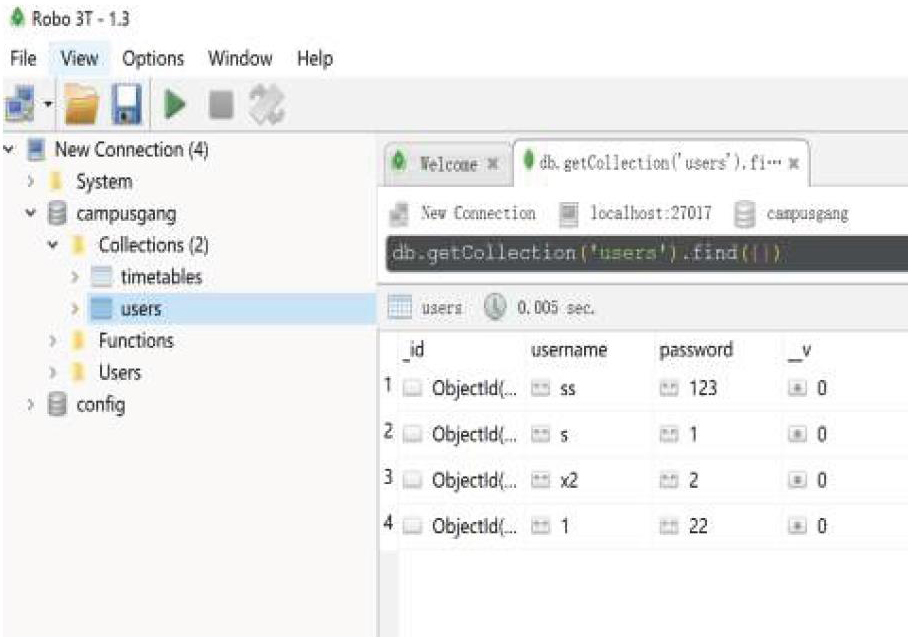Image resolution: width=913 pixels, height=637 pixels.
Task: Select the timetables collection
Action: pyautogui.click(x=161, y=277)
